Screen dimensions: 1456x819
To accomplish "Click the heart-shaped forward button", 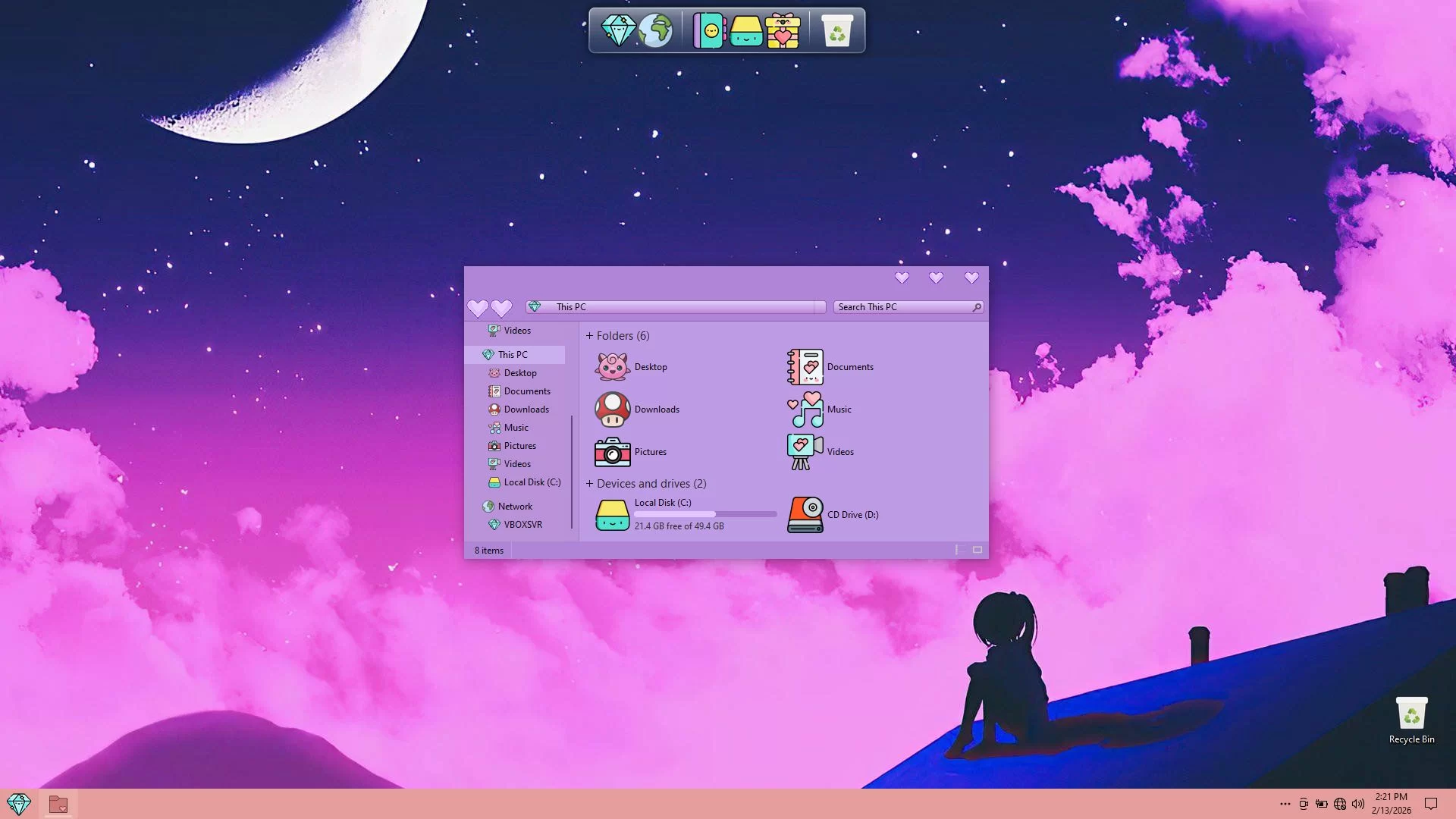I will click(501, 308).
